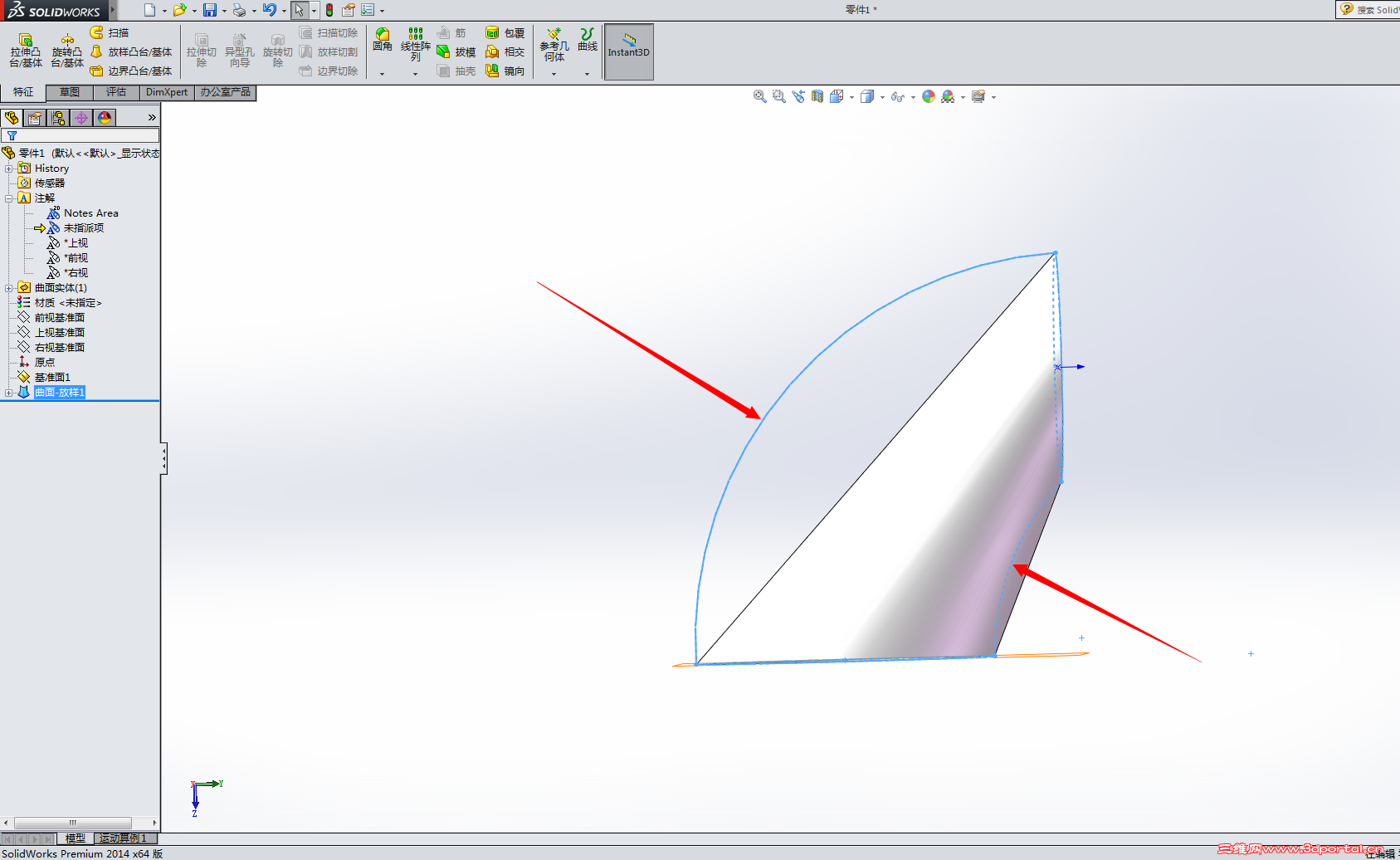The height and width of the screenshot is (860, 1400).
Task: Open the DimXpertManager panel tab
Action: tap(81, 118)
